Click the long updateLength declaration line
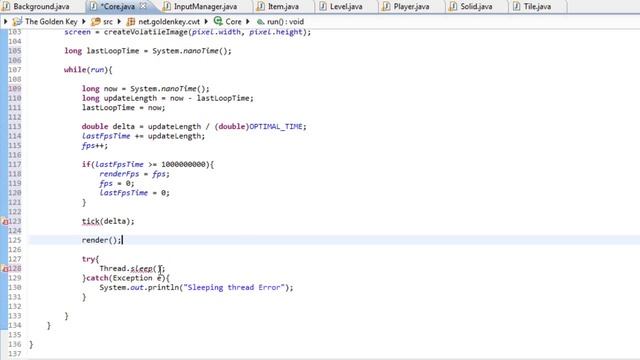This screenshot has width=640, height=360. (167, 98)
